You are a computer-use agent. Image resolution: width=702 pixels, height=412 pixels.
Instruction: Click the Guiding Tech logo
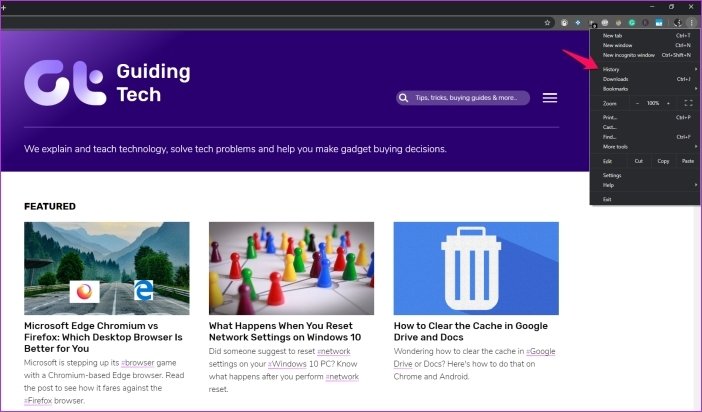(x=107, y=83)
